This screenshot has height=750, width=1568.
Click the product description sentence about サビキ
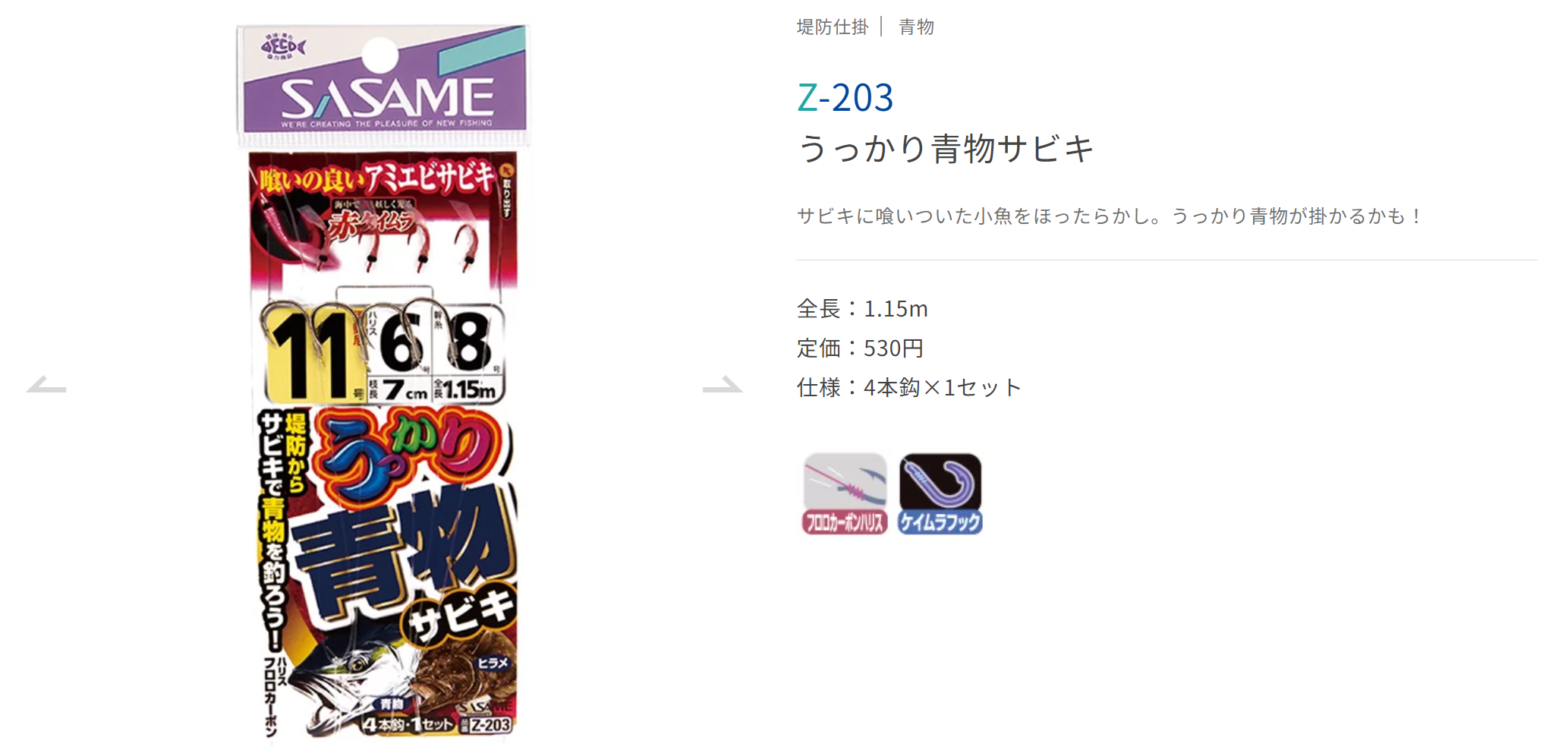tap(1110, 216)
